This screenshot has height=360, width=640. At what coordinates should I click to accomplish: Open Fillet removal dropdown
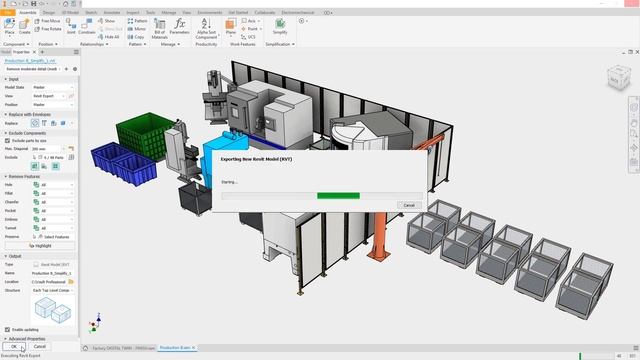point(53,193)
